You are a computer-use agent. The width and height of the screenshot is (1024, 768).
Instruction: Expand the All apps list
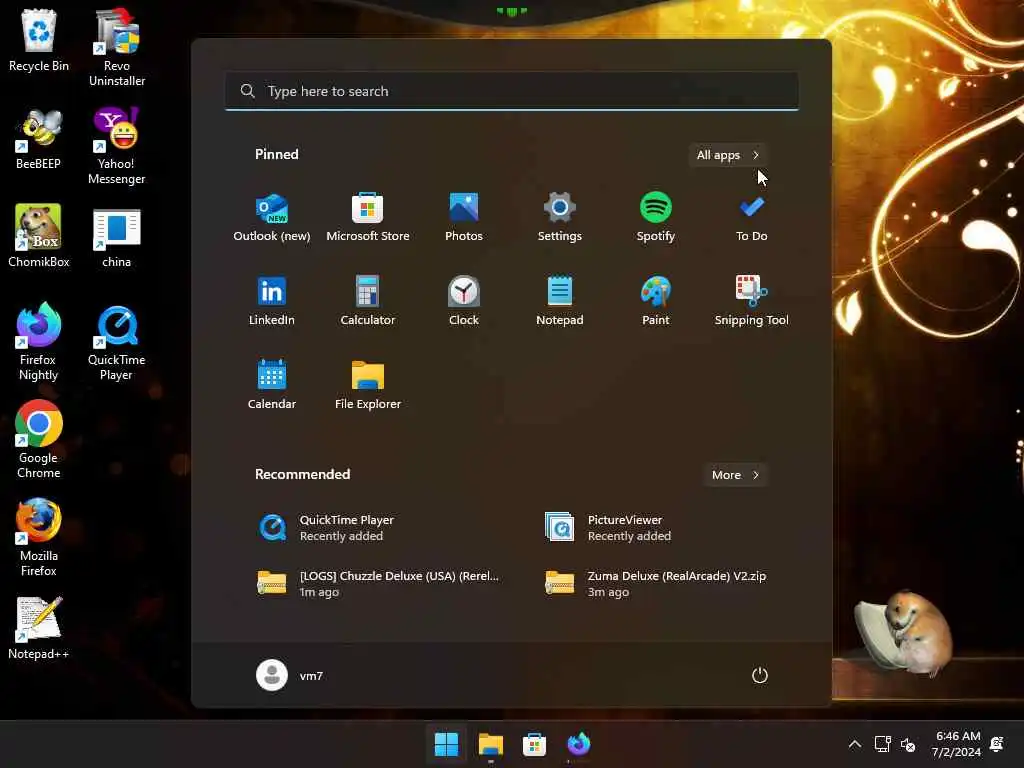[x=728, y=155]
